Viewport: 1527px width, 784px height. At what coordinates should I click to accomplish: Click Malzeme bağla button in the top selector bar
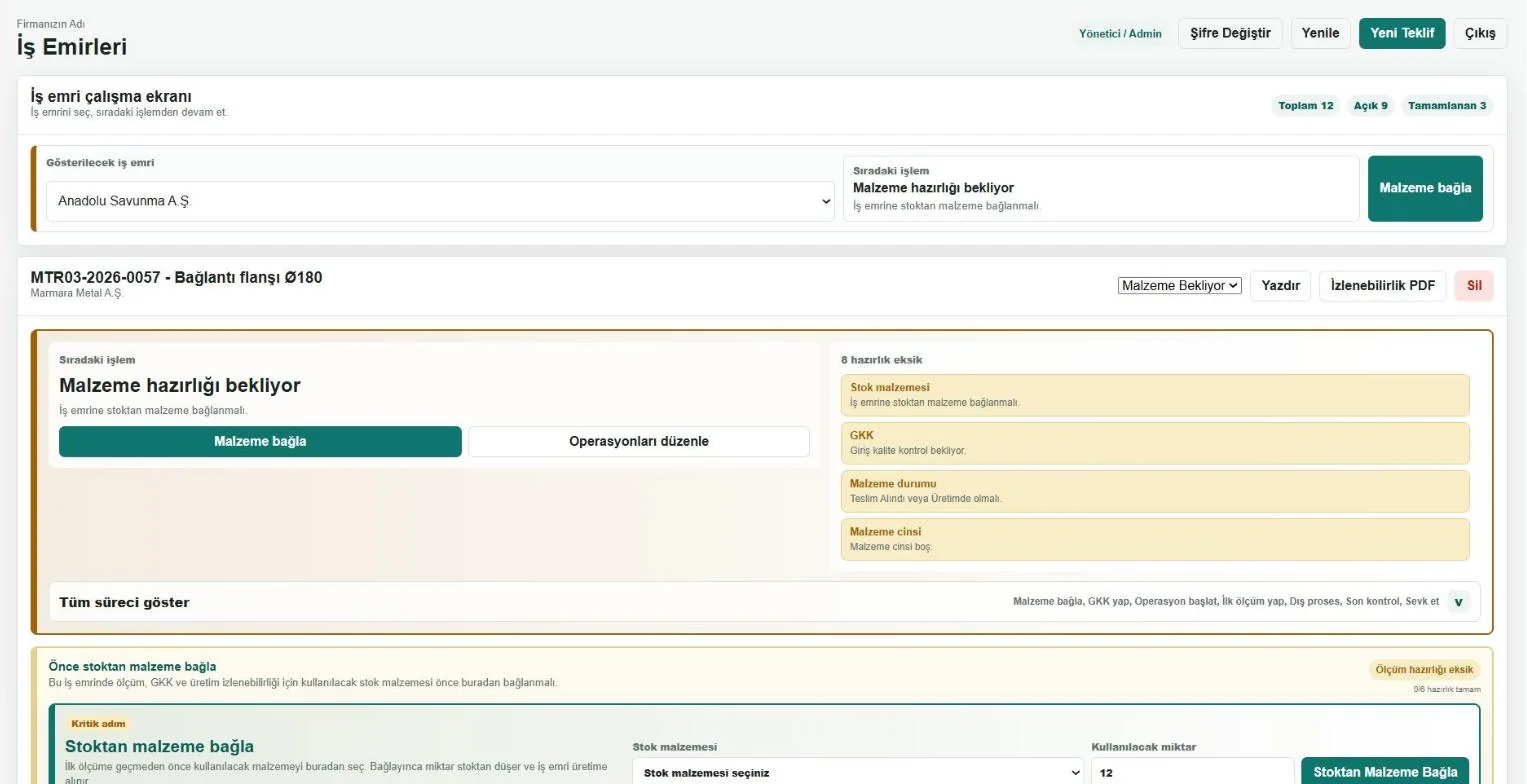(x=1425, y=188)
